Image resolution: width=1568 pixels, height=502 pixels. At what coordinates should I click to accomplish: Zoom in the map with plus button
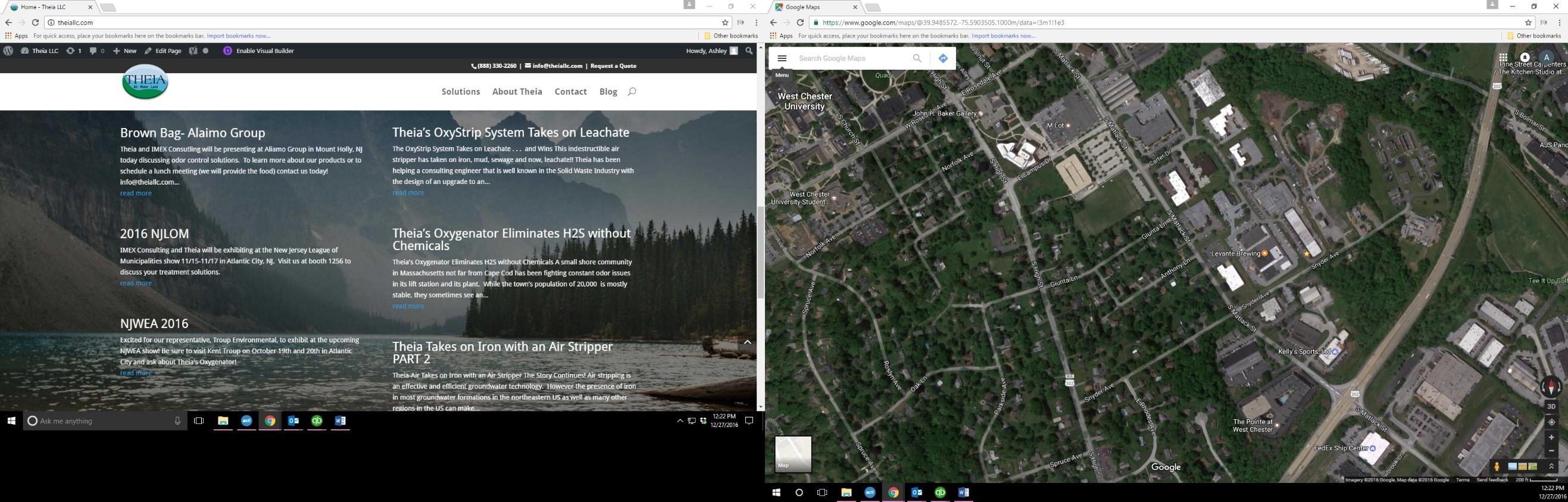[1551, 438]
